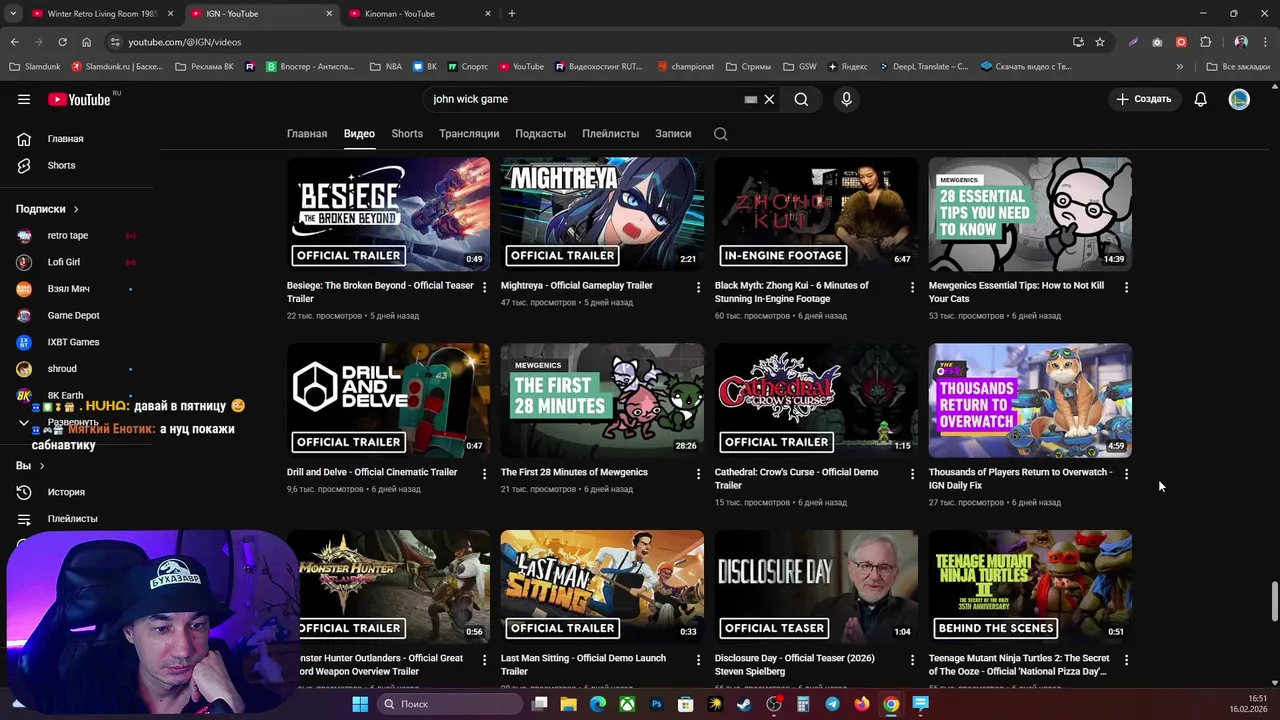This screenshot has width=1280, height=720.
Task: Open the Windows Start menu
Action: click(360, 704)
